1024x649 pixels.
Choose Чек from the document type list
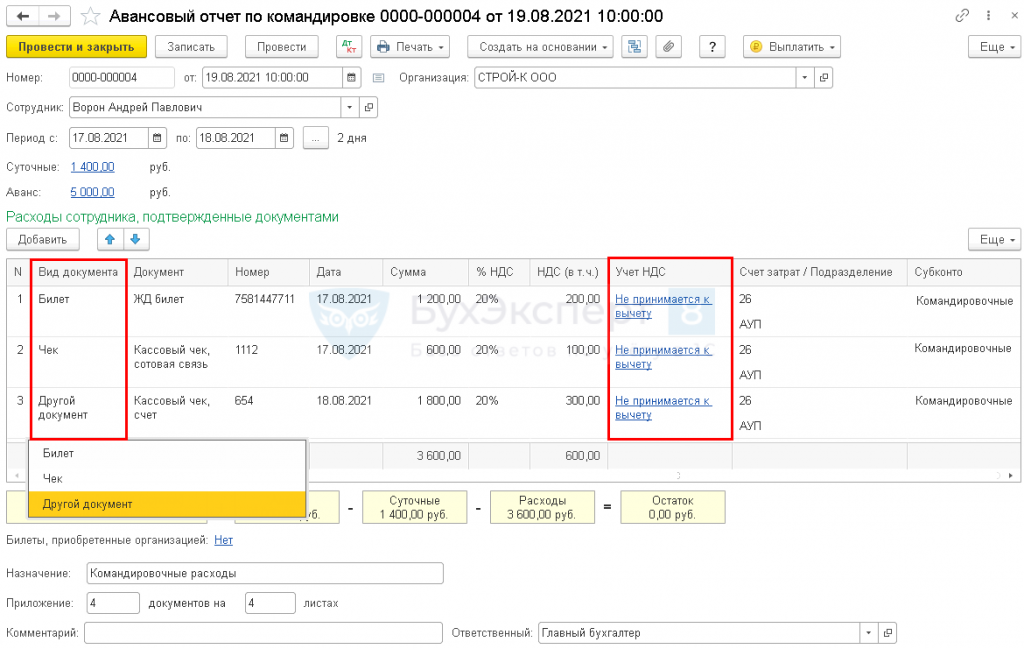[52, 479]
